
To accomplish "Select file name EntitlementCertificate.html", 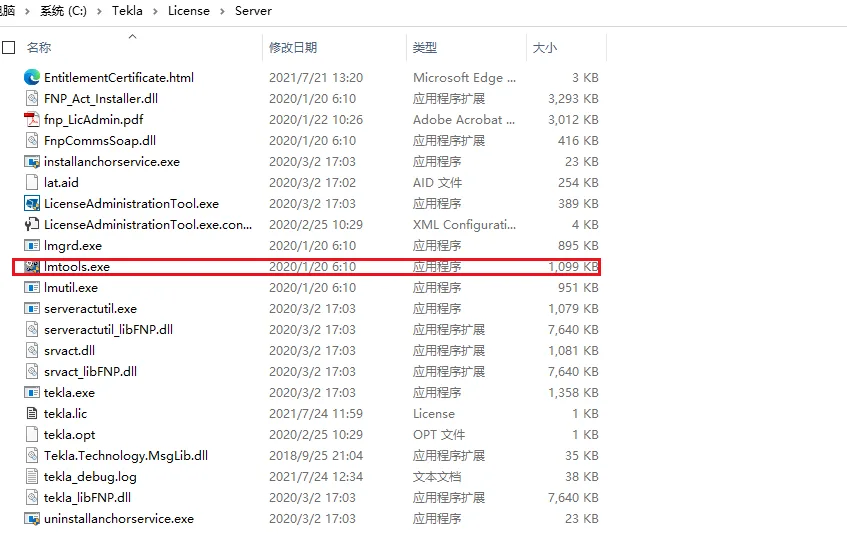I will pyautogui.click(x=119, y=77).
